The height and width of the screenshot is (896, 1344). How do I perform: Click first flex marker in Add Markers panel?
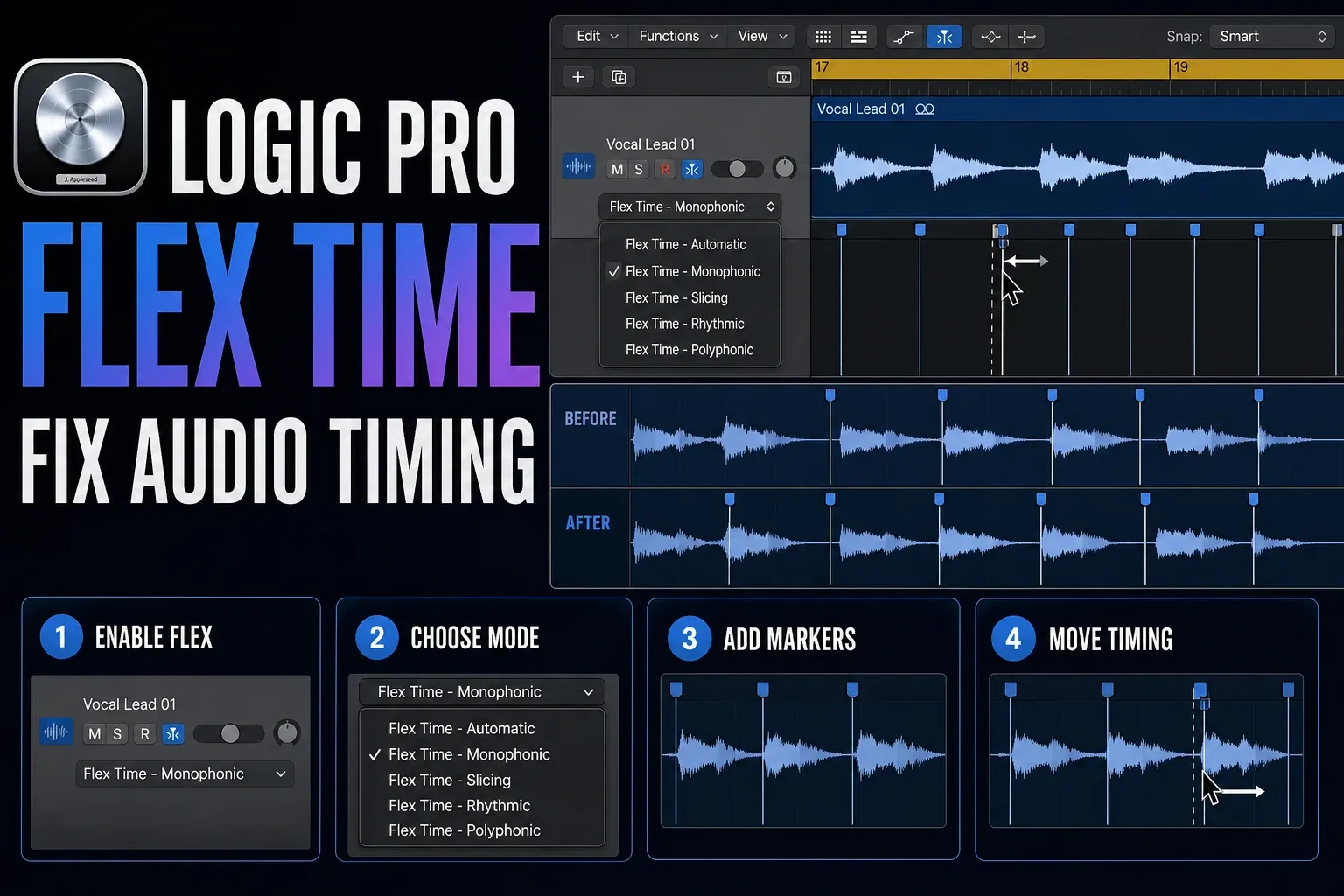[675, 689]
